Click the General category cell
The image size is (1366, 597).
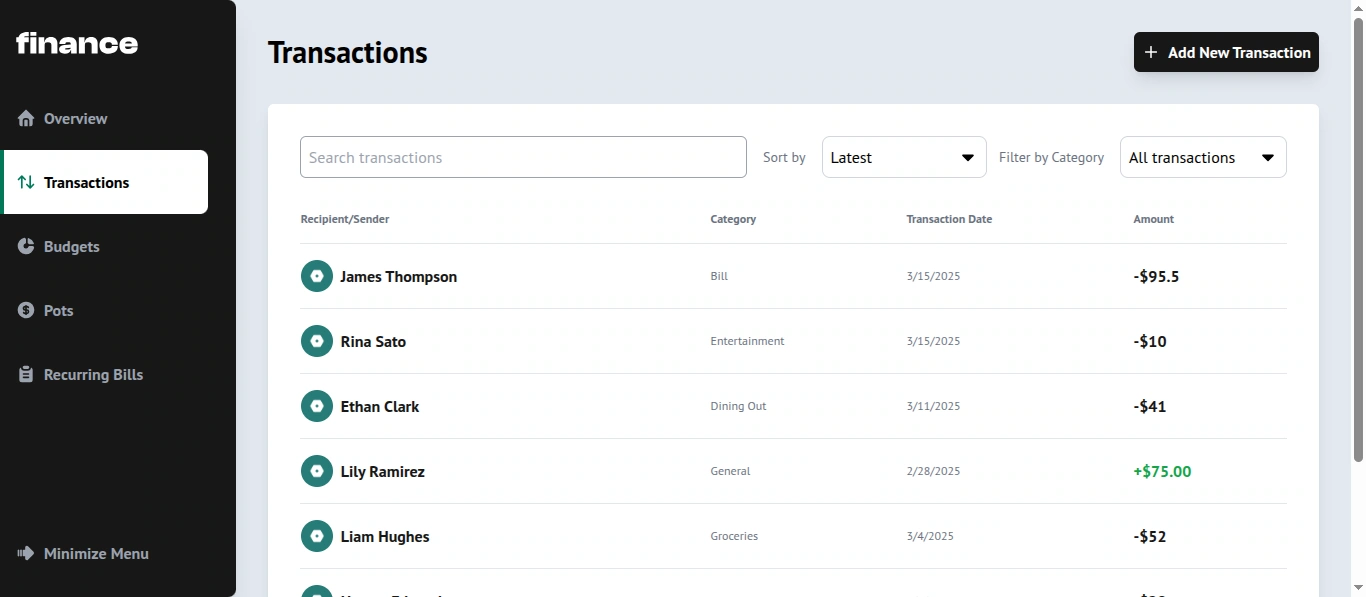click(730, 471)
